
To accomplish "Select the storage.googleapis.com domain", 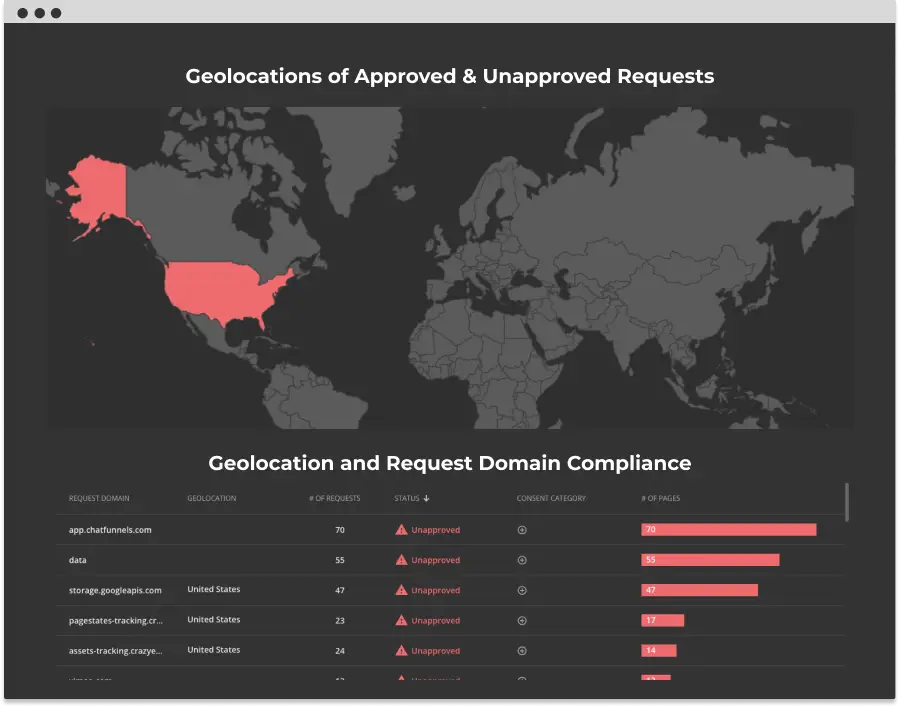I will click(115, 591).
